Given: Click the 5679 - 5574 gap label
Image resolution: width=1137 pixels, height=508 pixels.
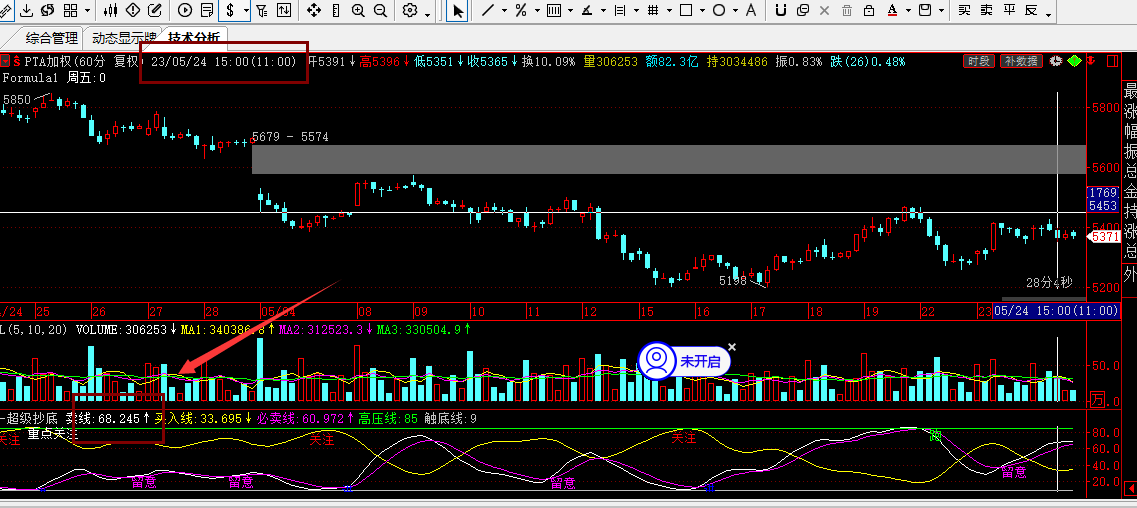Looking at the screenshot, I should 290,136.
